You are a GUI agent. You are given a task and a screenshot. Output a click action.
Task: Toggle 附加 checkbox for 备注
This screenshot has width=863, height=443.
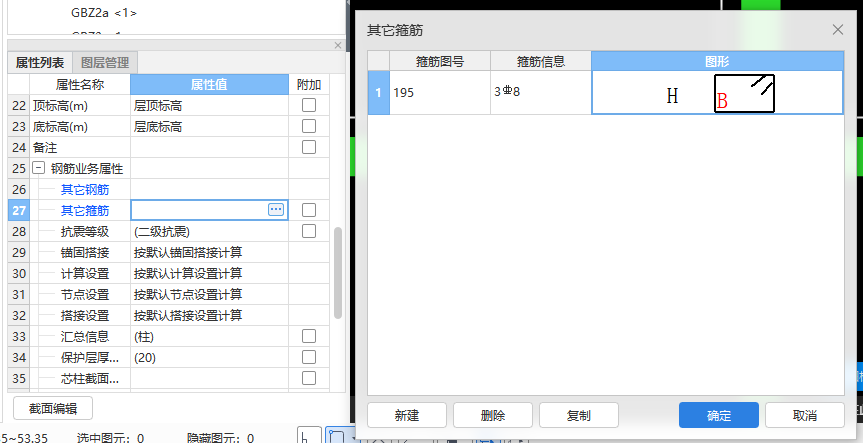click(309, 147)
